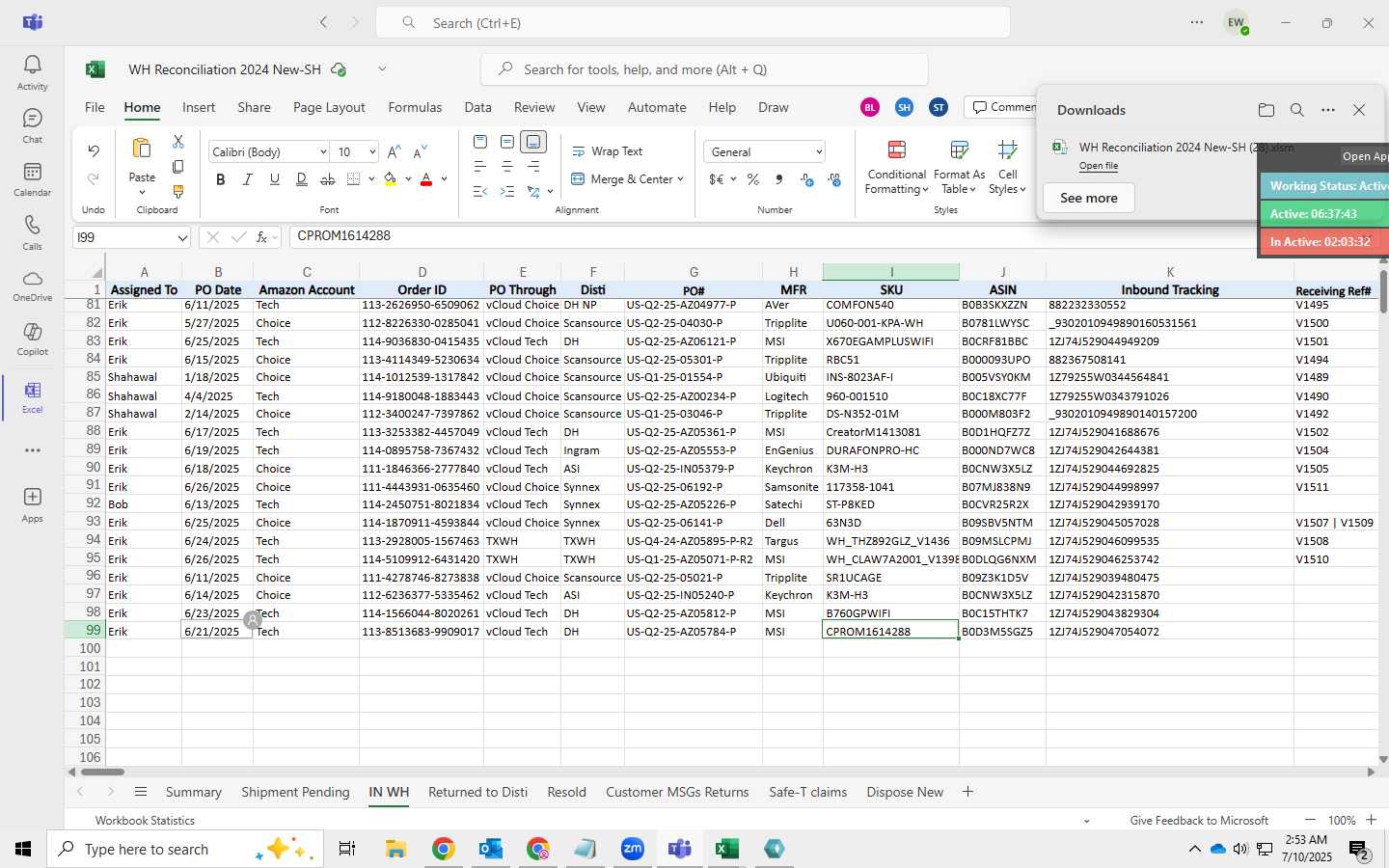
Task: Click the red font color A
Action: (426, 179)
